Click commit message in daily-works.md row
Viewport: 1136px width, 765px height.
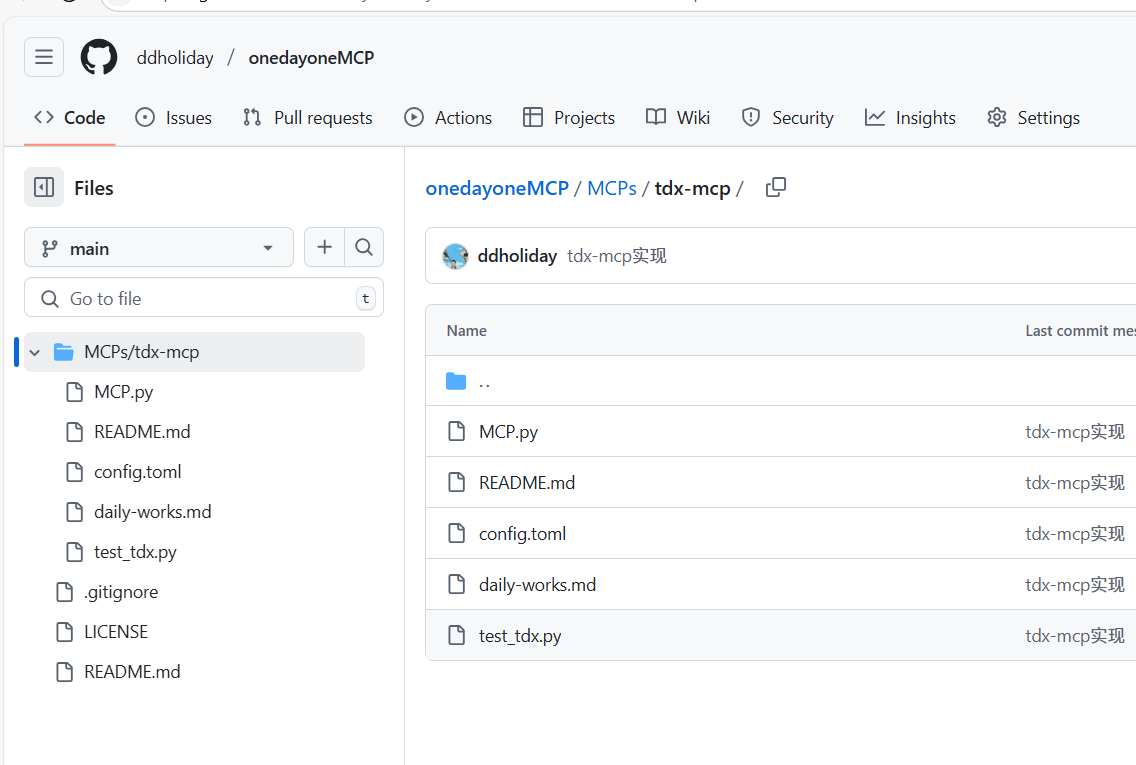tap(1074, 585)
